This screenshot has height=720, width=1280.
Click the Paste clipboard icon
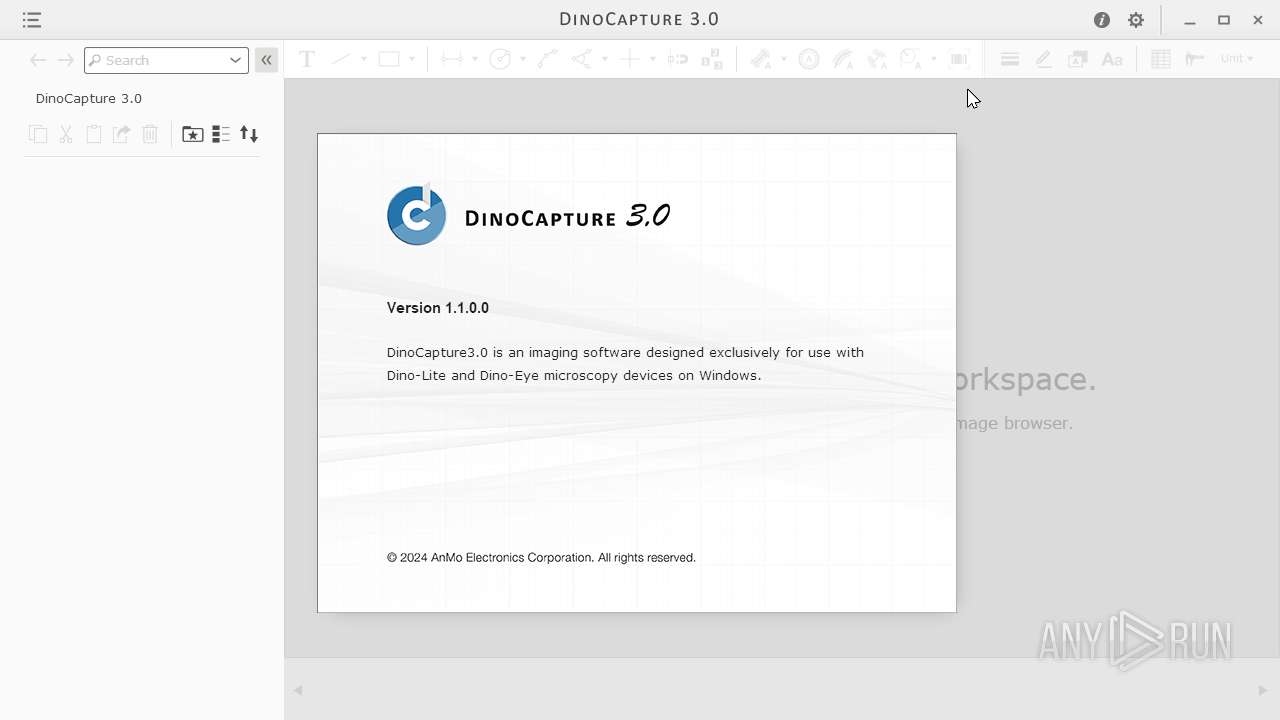click(94, 134)
